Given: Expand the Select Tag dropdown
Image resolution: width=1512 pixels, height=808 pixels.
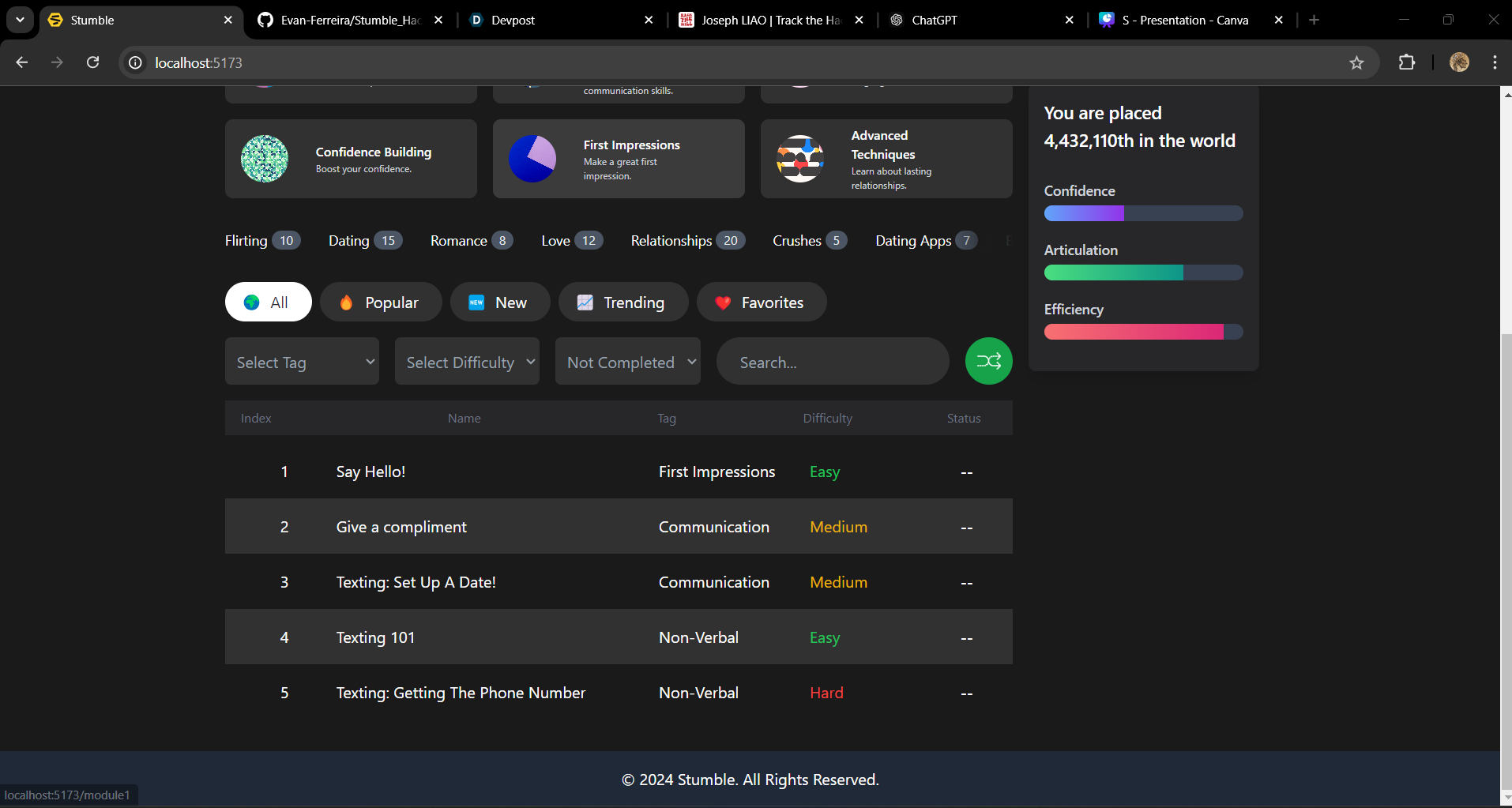Looking at the screenshot, I should click(302, 361).
